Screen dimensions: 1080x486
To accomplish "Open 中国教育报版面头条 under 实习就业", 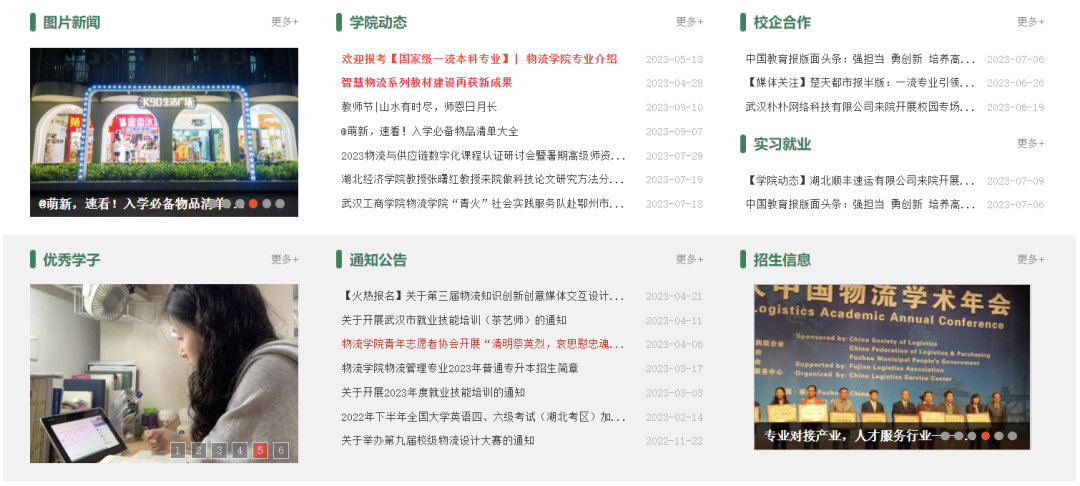I will pyautogui.click(x=860, y=204).
